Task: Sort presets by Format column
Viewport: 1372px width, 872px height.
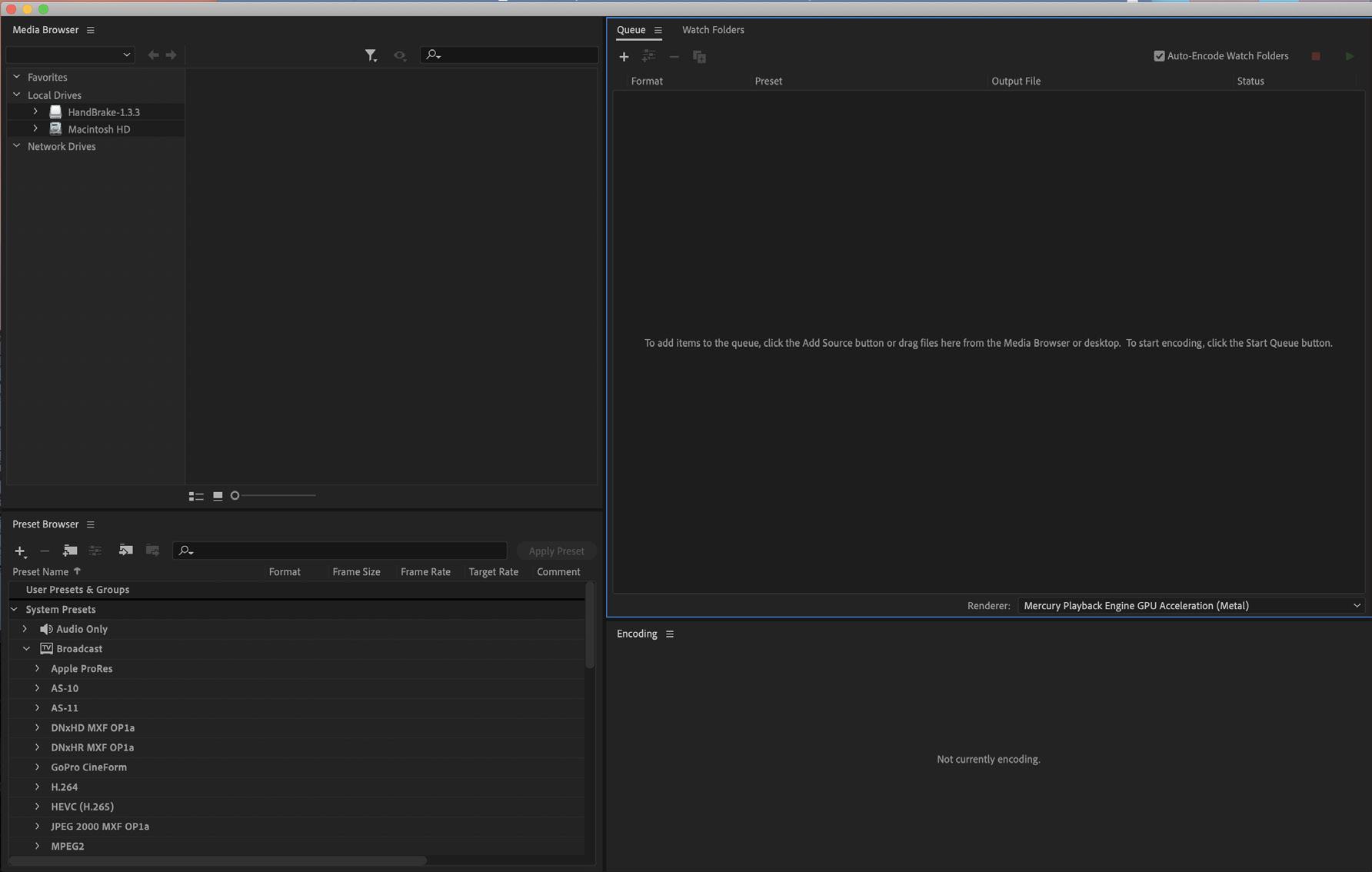Action: [x=285, y=571]
